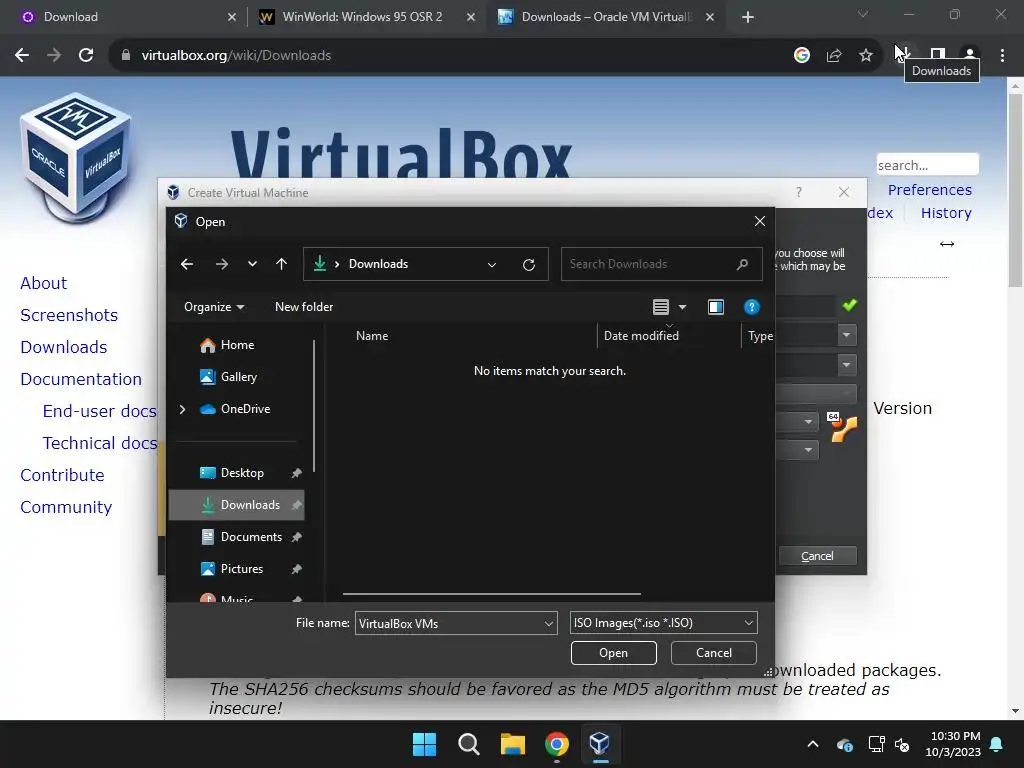This screenshot has height=768, width=1024.
Task: Open recent locations chevron in Open dialog
Action: 252,264
